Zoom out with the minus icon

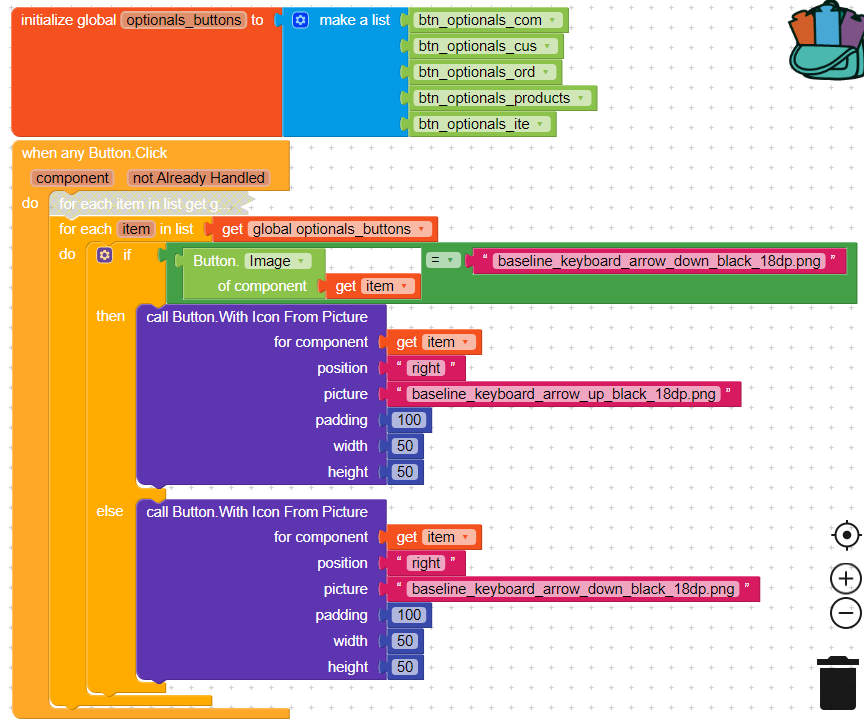tap(846, 612)
